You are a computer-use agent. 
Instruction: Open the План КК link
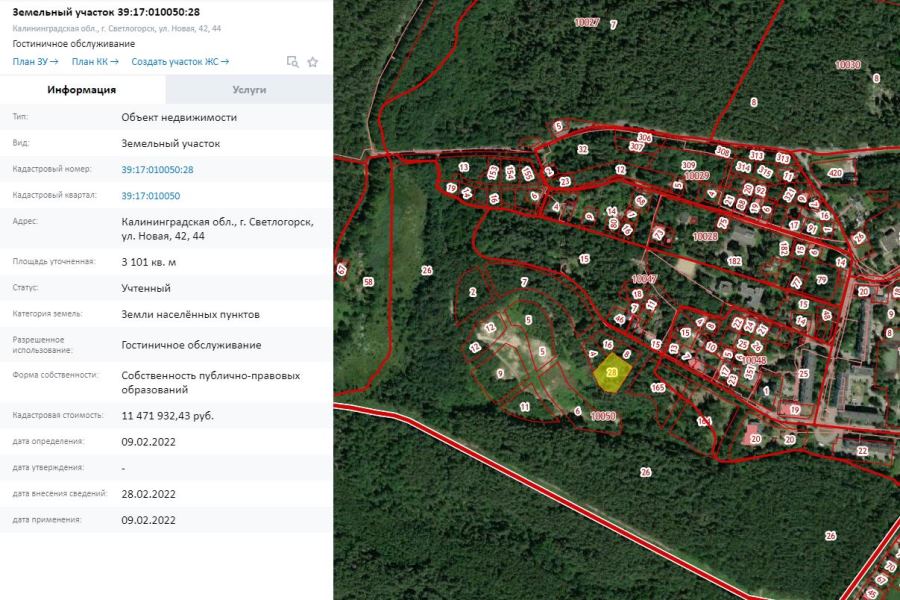(x=95, y=61)
